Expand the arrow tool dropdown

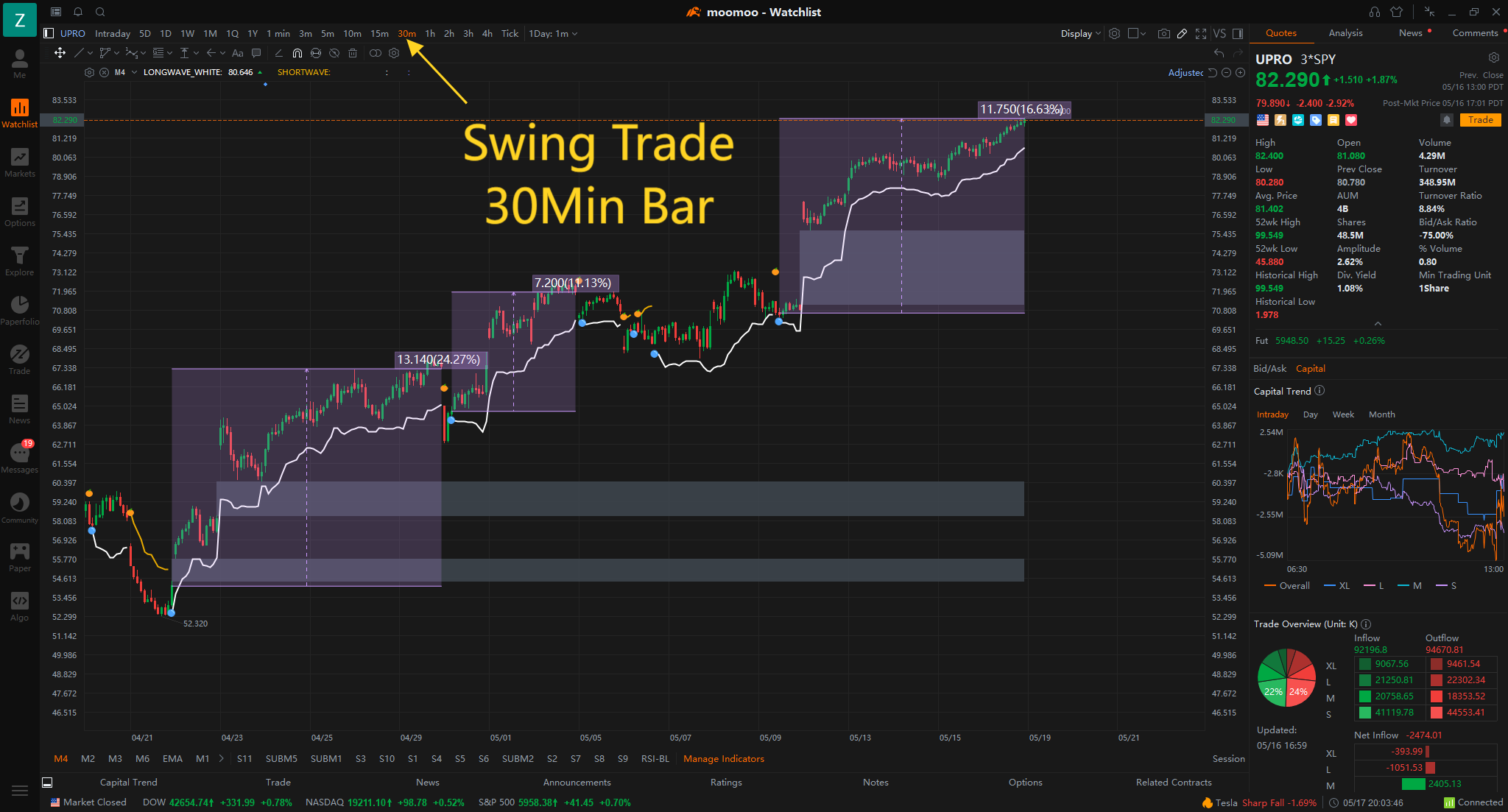(221, 53)
